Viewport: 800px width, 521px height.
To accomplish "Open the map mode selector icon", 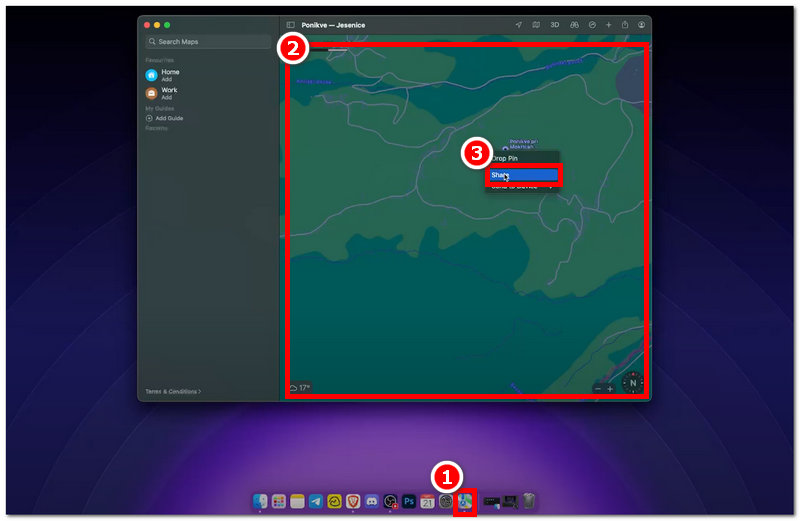I will [x=536, y=24].
